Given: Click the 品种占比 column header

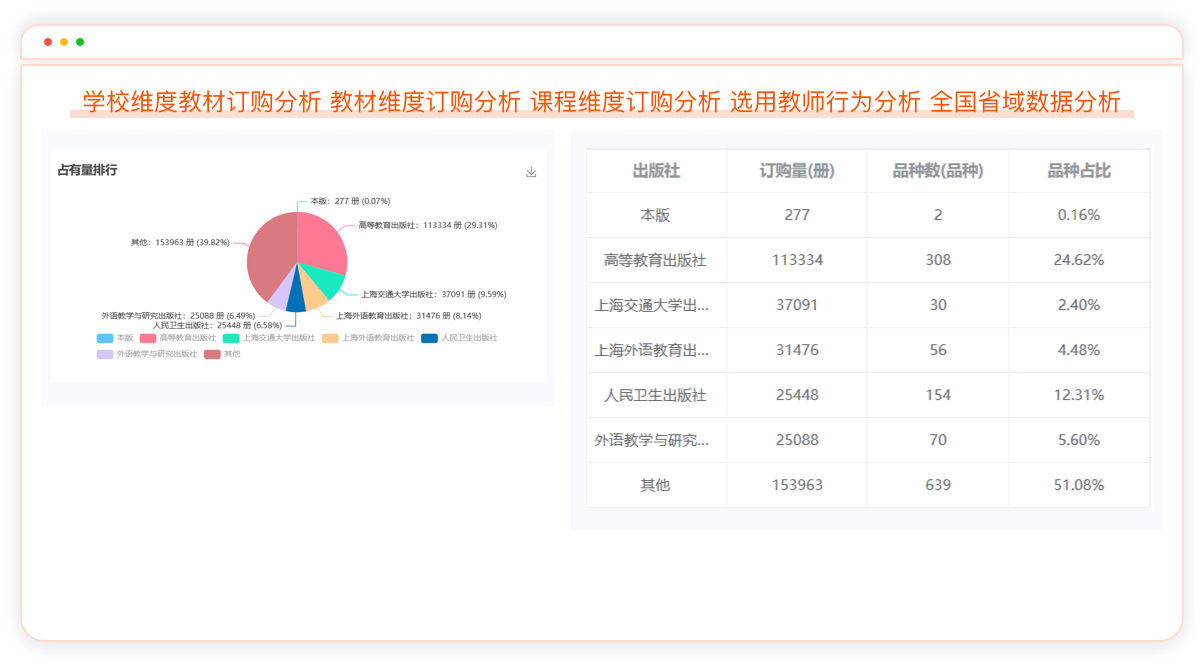Looking at the screenshot, I should (x=1079, y=171).
